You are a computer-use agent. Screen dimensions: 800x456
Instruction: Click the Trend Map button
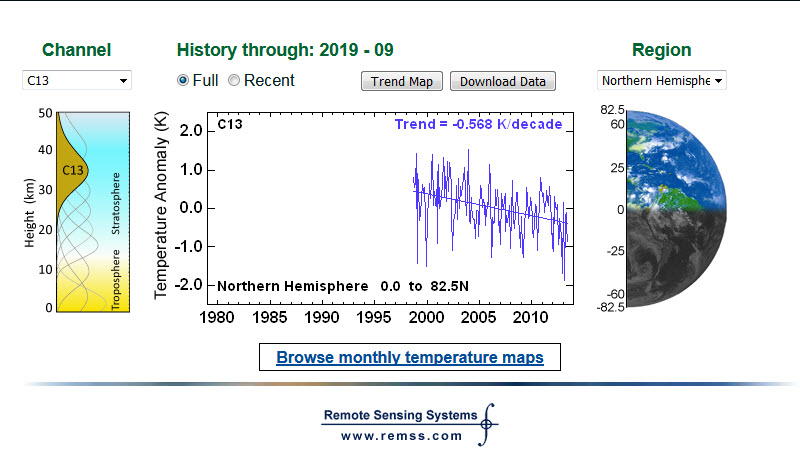[402, 82]
